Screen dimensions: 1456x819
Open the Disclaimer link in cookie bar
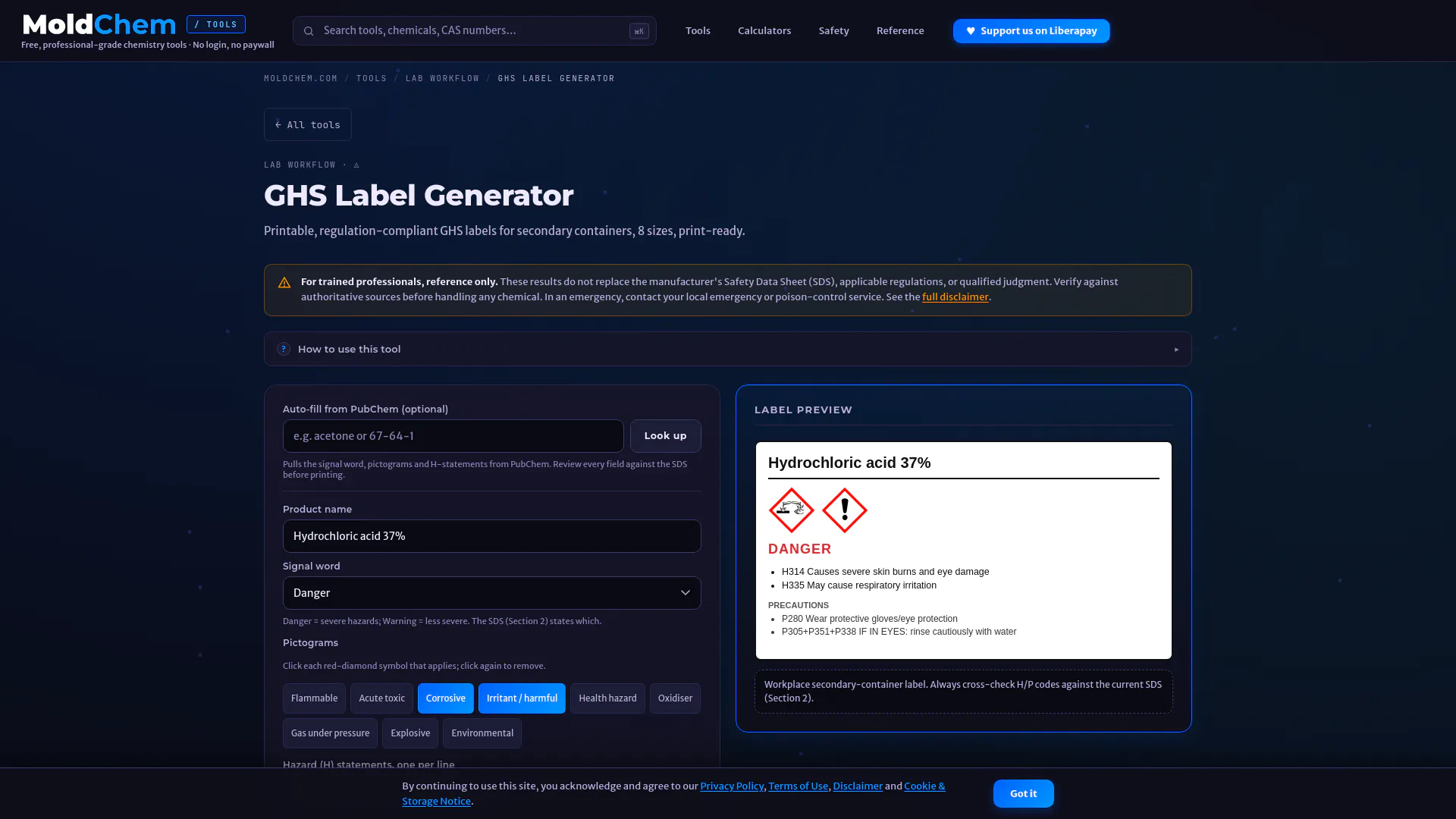coord(858,786)
